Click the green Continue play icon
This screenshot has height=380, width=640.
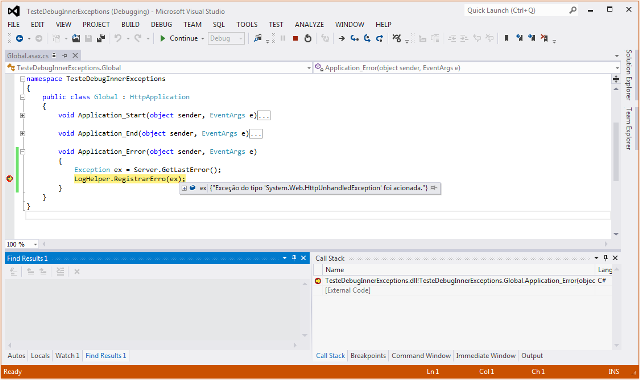162,38
